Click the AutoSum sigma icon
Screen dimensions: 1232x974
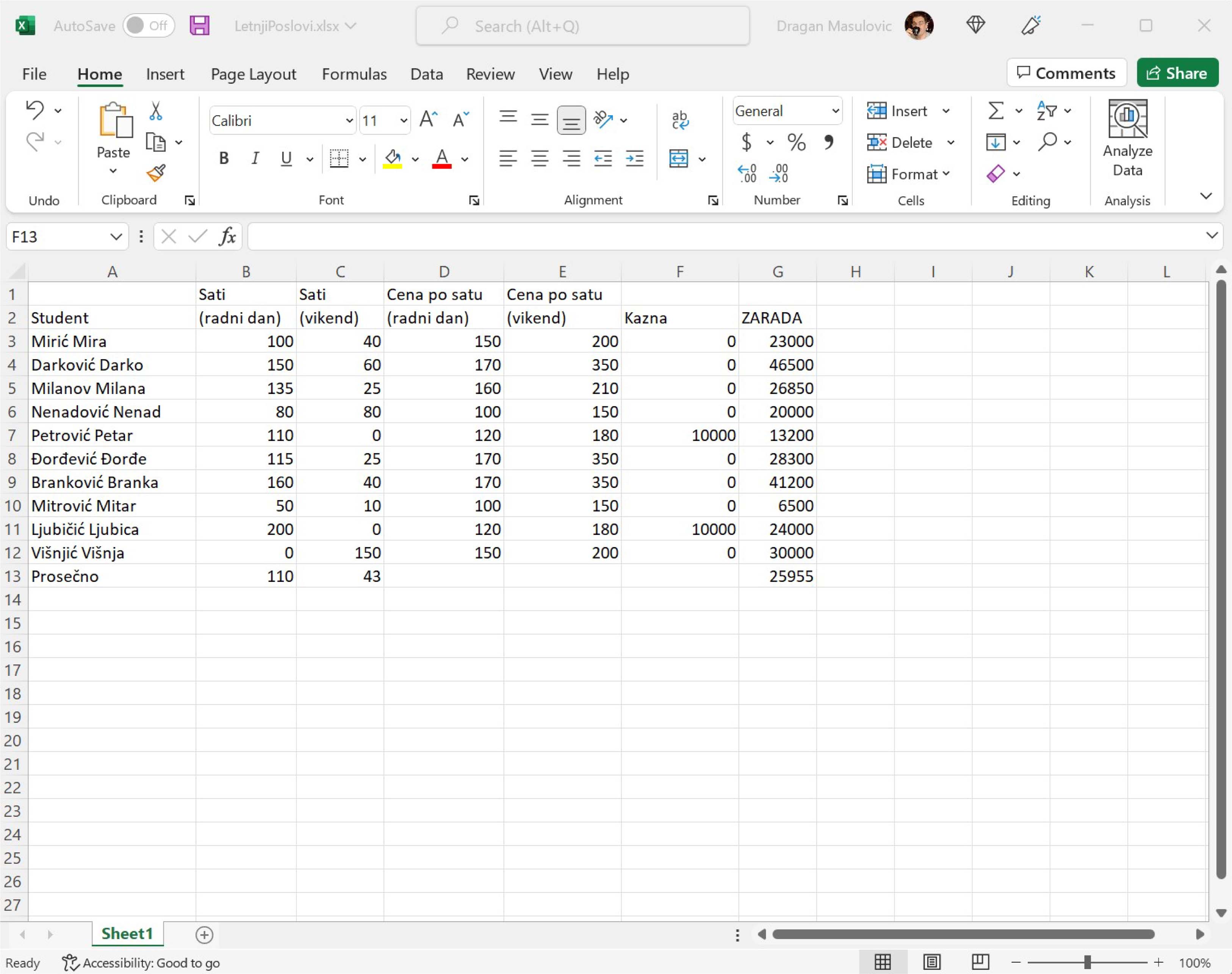point(995,111)
